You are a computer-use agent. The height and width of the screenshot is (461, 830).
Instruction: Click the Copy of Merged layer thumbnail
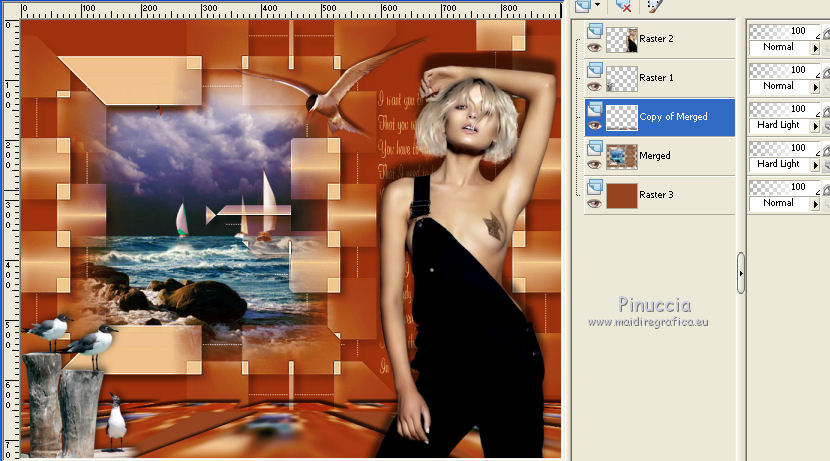621,117
